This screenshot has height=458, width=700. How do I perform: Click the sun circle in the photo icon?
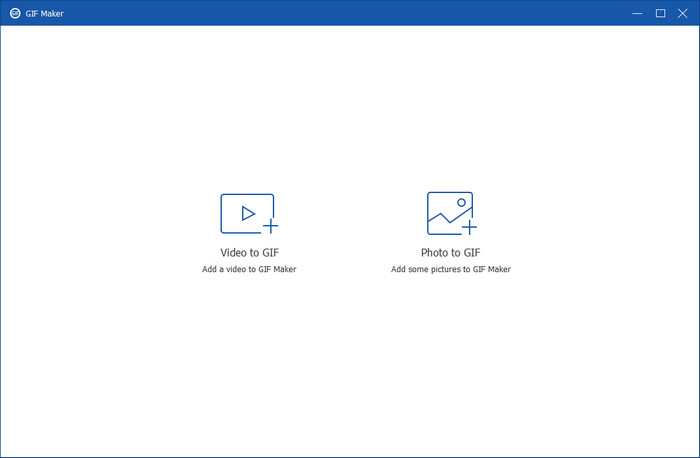[x=461, y=202]
